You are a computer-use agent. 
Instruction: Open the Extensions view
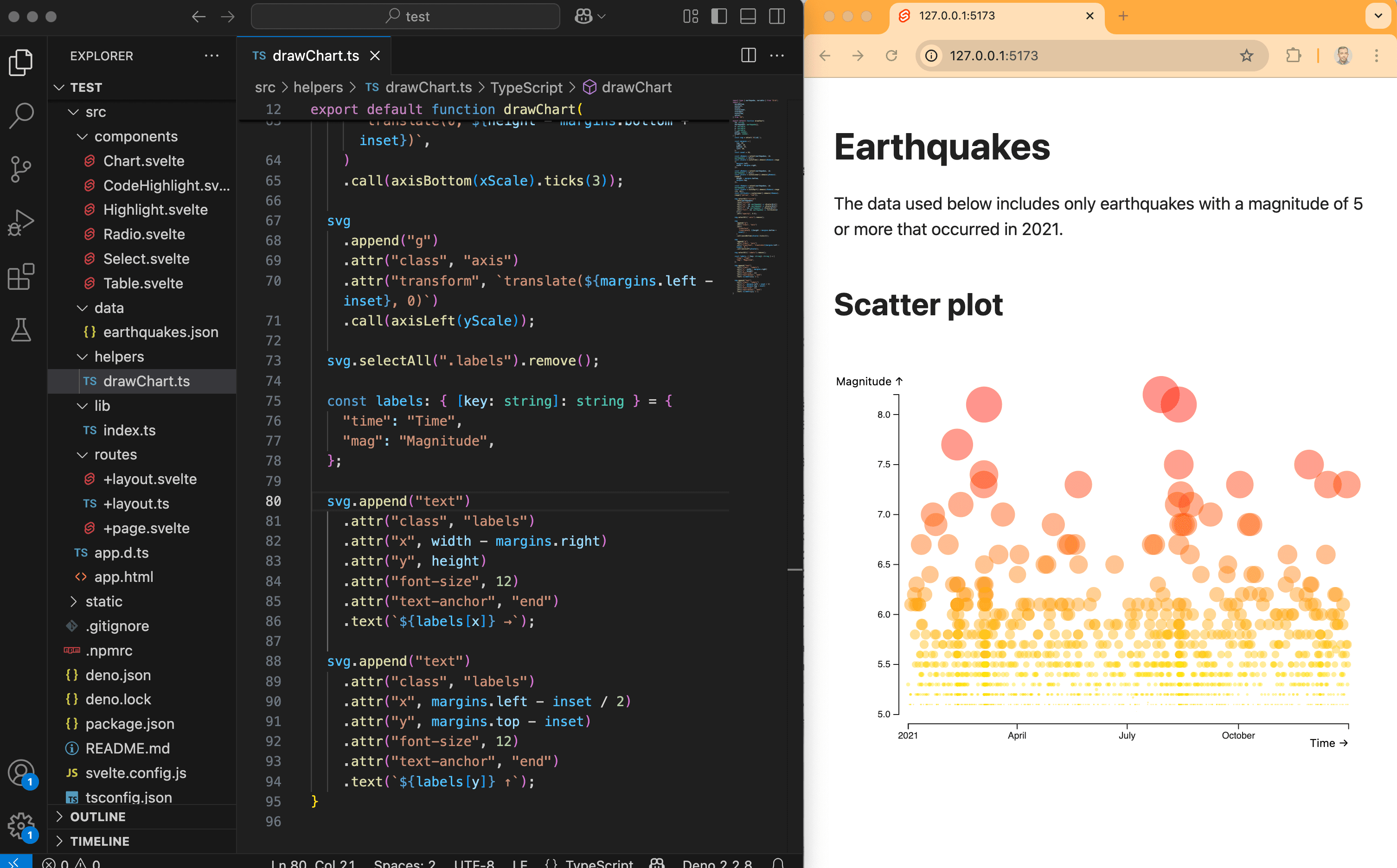click(21, 277)
